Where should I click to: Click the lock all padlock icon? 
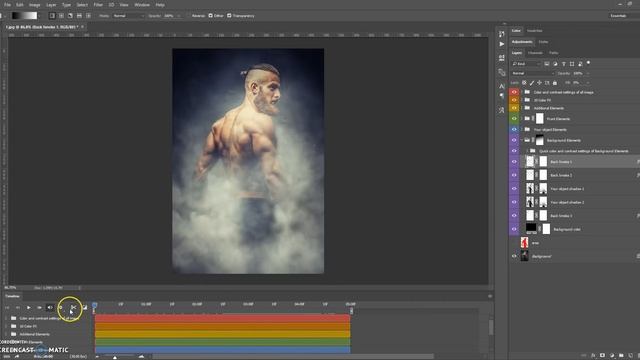click(x=555, y=82)
